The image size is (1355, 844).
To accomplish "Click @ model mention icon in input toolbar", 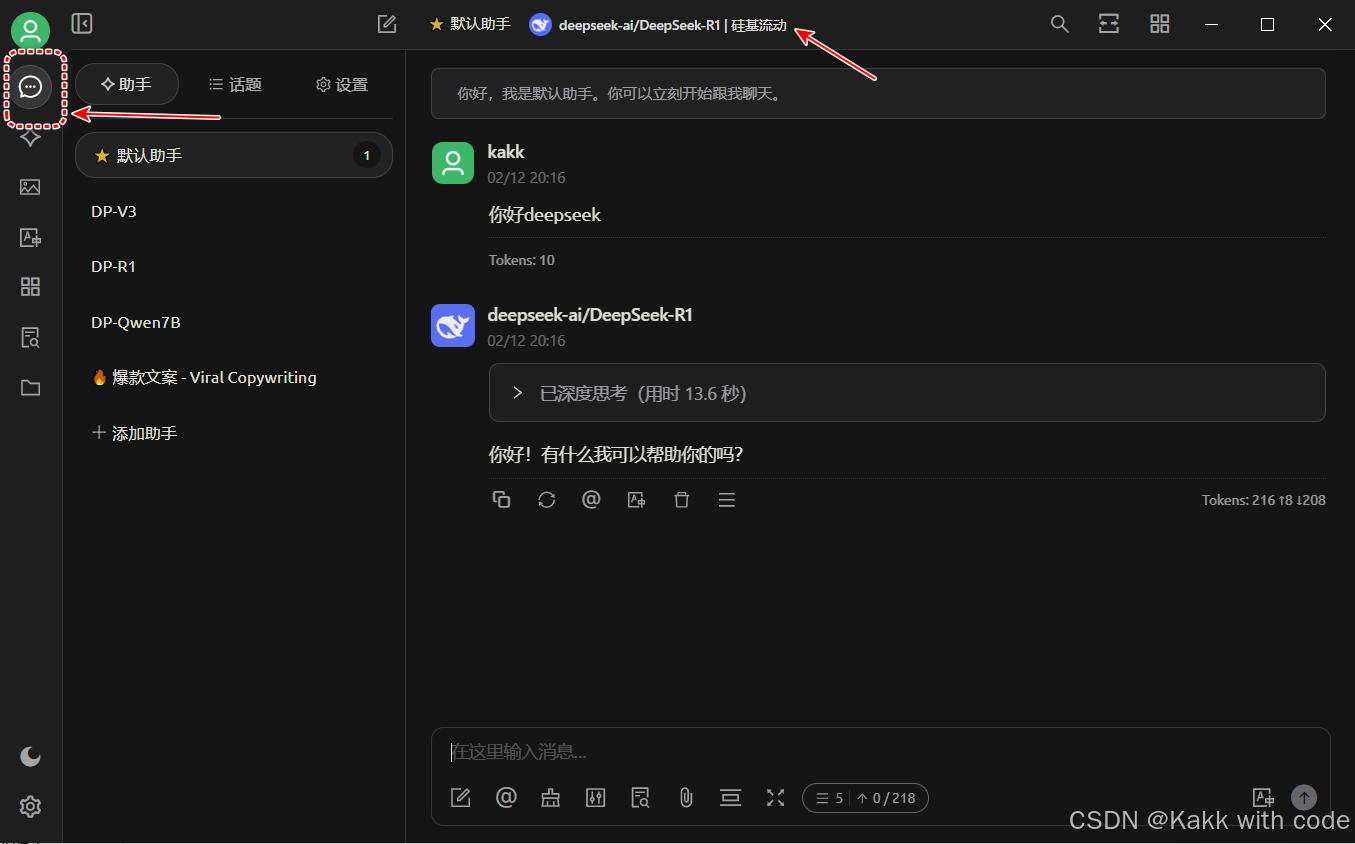I will coord(506,797).
